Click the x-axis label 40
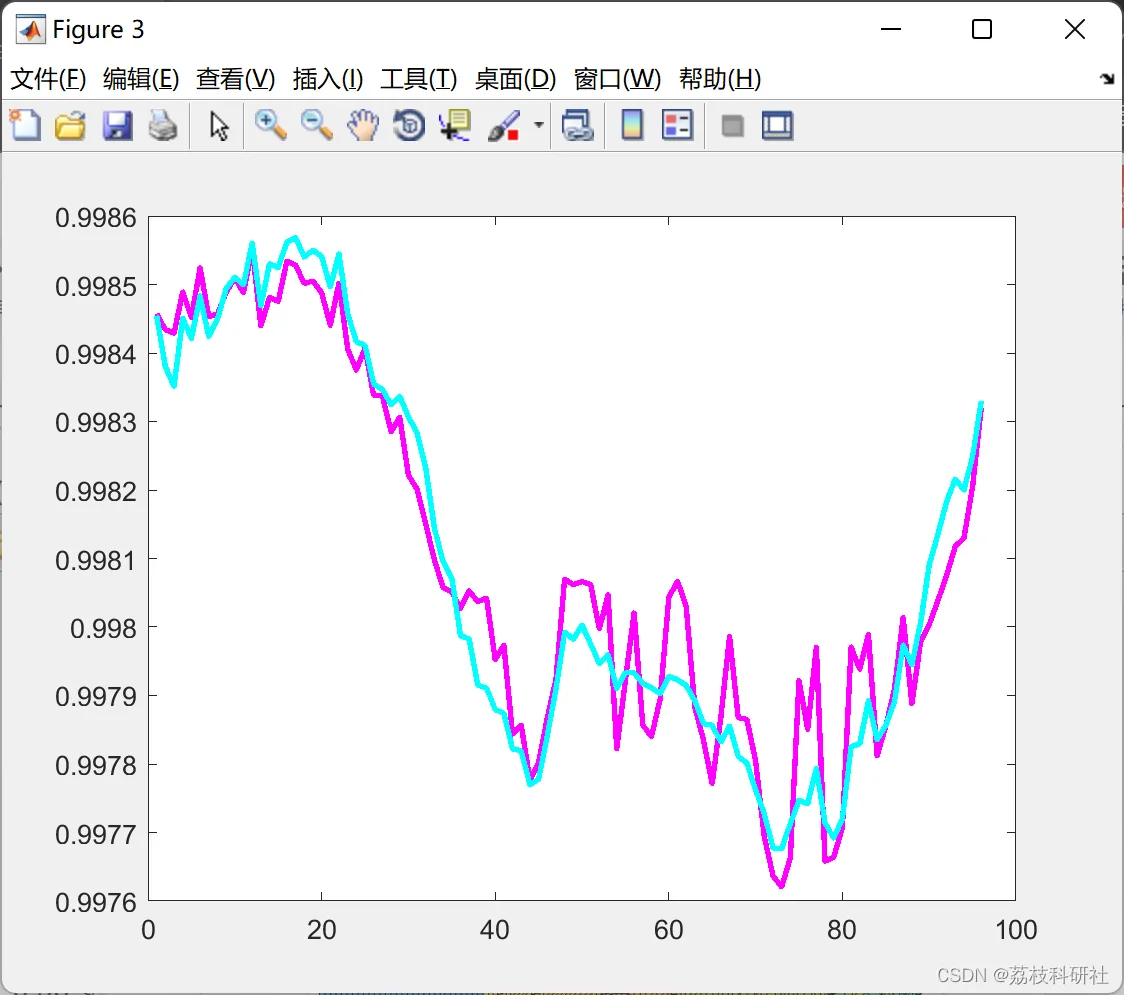Screen dimensions: 1124x995 (x=495, y=930)
